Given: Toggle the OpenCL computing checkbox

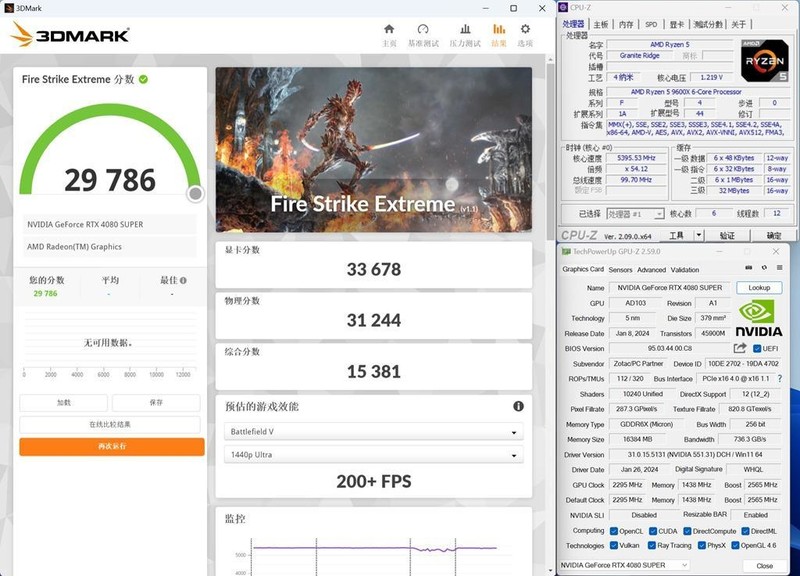Looking at the screenshot, I should point(614,532).
